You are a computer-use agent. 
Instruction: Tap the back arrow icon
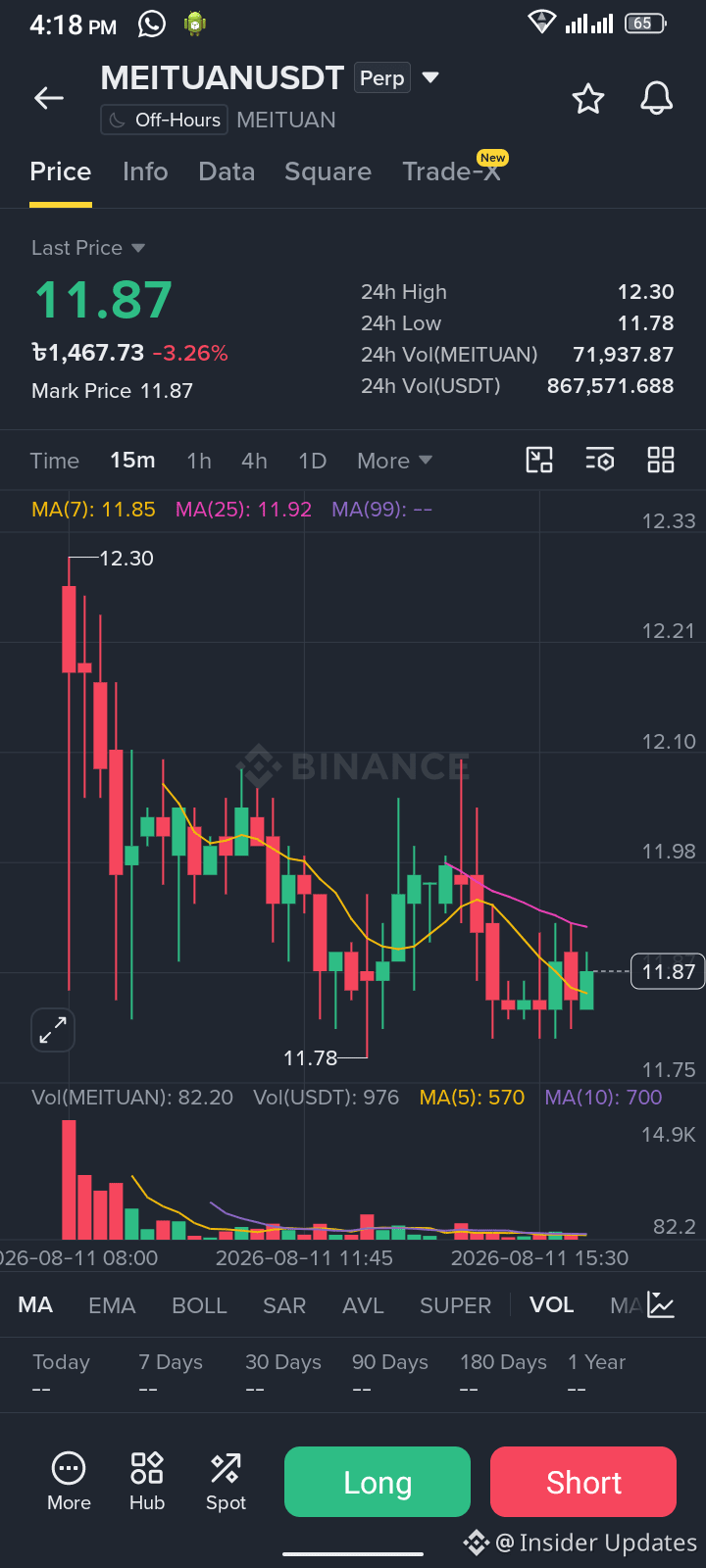pyautogui.click(x=49, y=98)
